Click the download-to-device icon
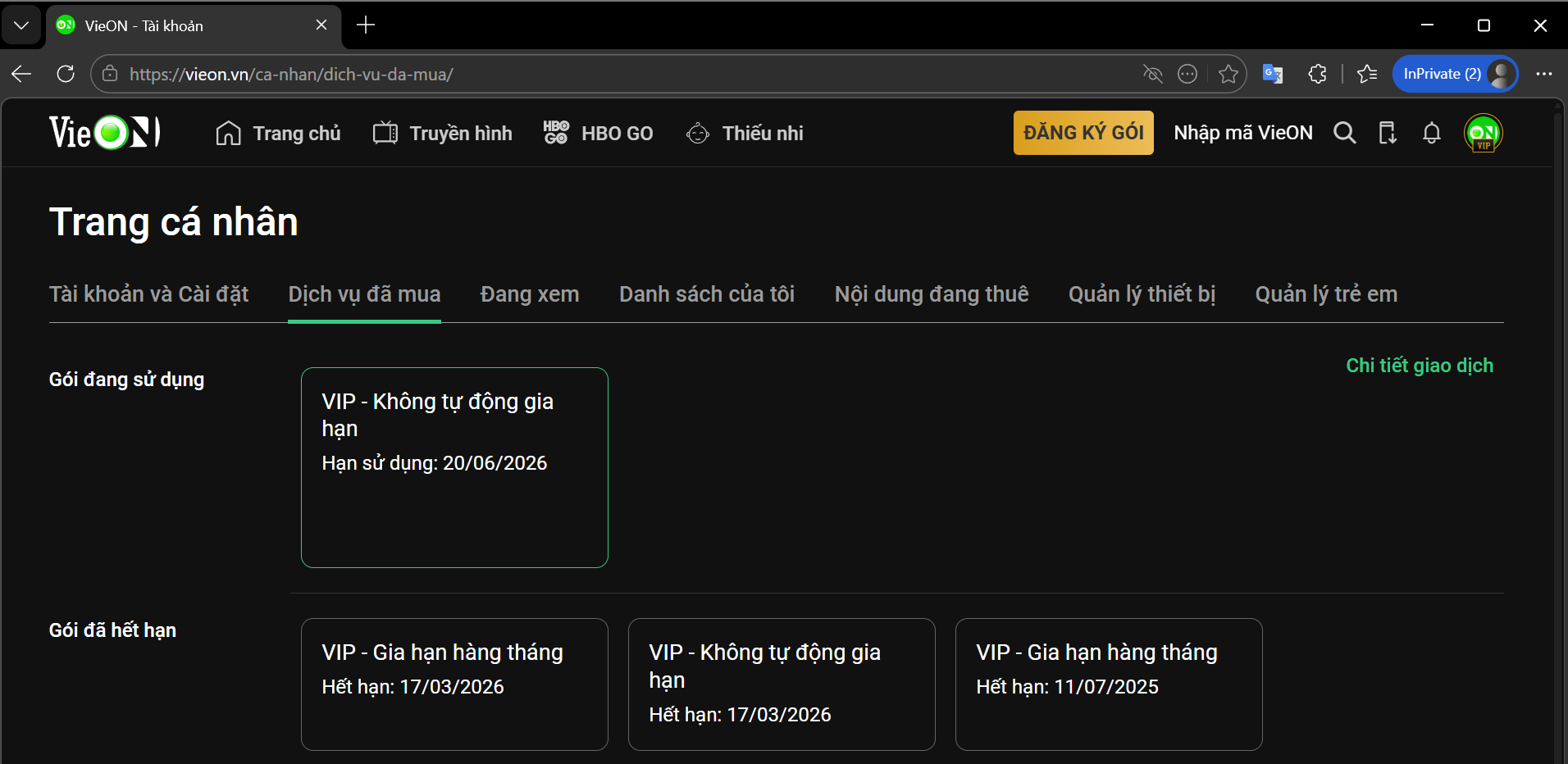This screenshot has height=764, width=1568. [x=1388, y=133]
